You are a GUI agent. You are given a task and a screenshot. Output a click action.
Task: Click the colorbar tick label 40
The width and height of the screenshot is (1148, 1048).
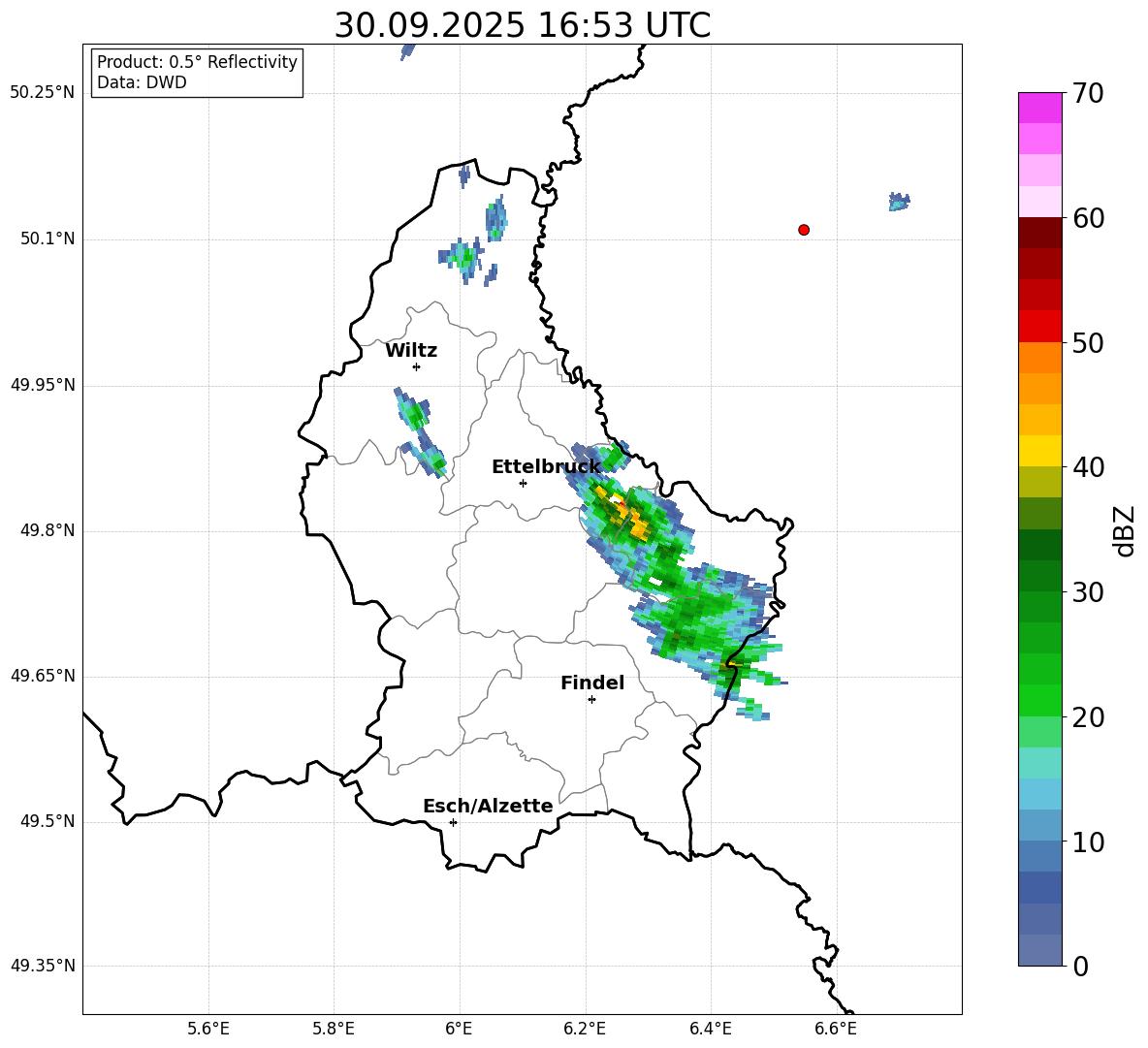pyautogui.click(x=1088, y=467)
